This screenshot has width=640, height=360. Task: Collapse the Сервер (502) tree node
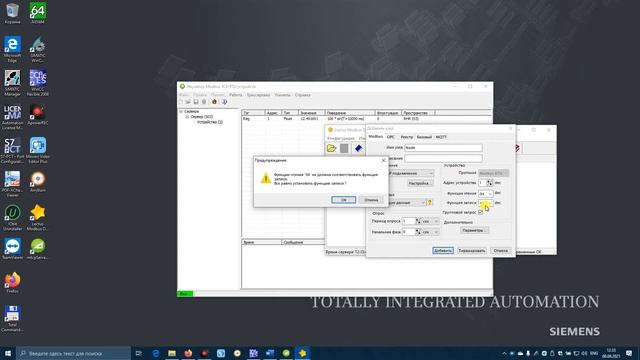point(187,117)
